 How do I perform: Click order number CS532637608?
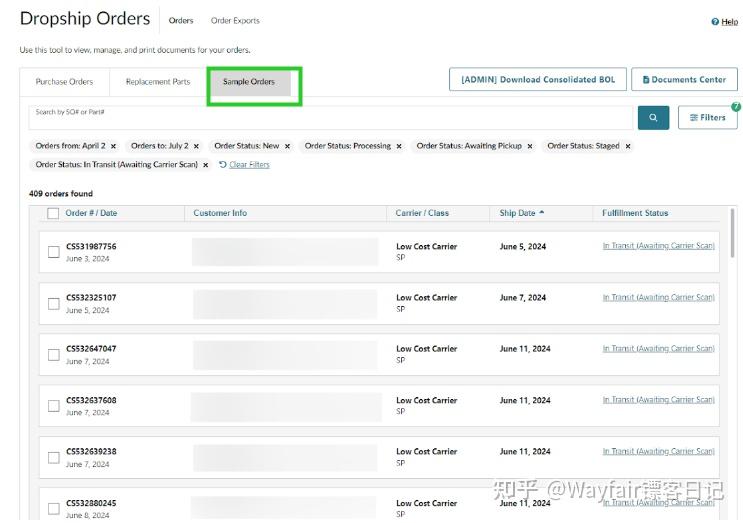pos(91,401)
